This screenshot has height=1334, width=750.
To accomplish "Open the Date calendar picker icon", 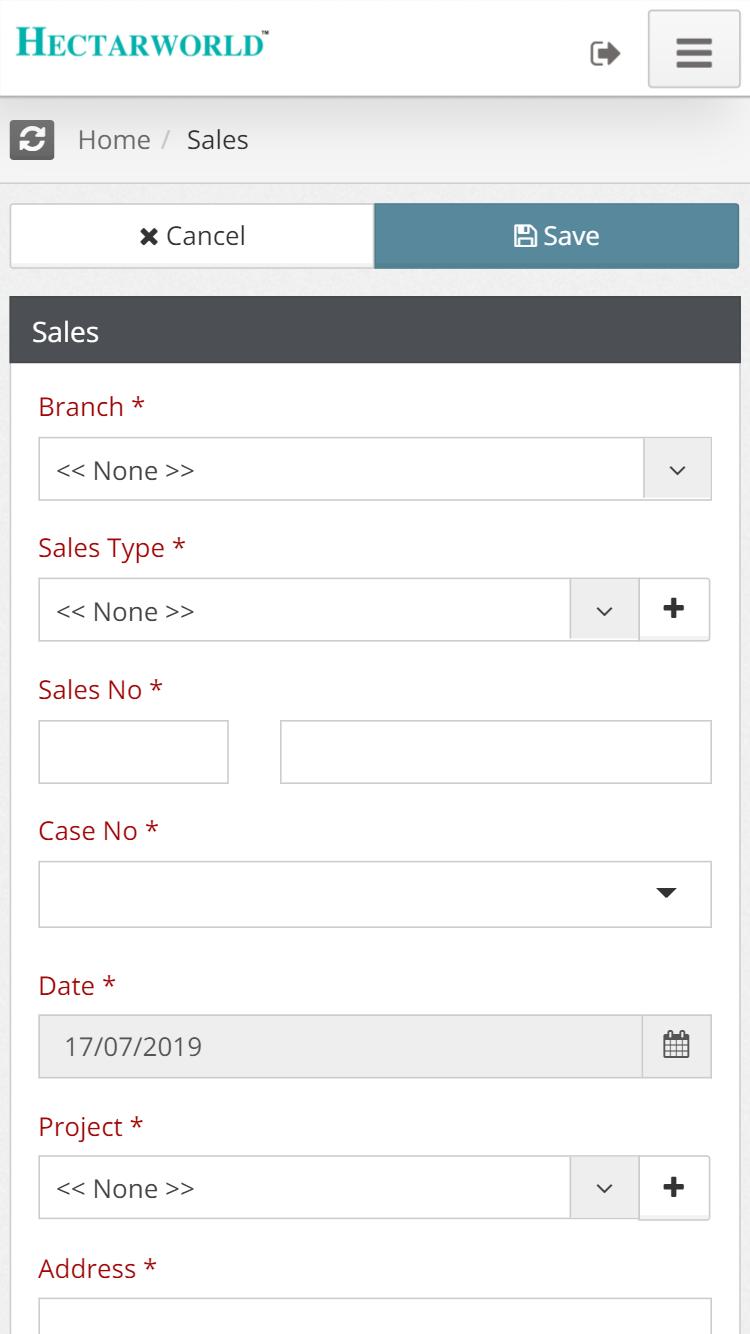I will 677,1047.
